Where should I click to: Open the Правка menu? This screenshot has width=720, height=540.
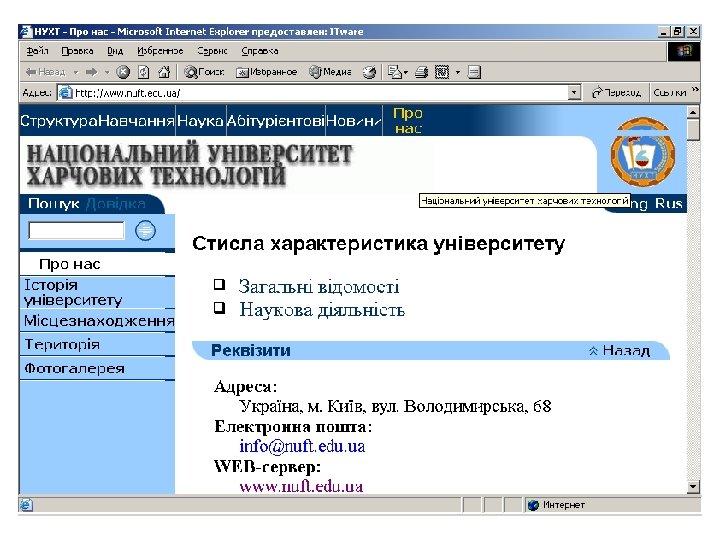coord(77,51)
